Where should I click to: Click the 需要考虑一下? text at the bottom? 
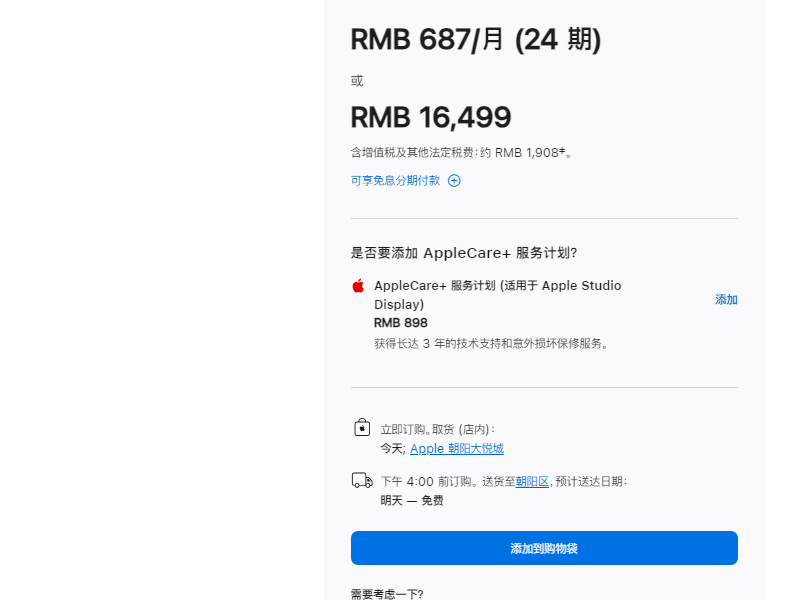(387, 594)
